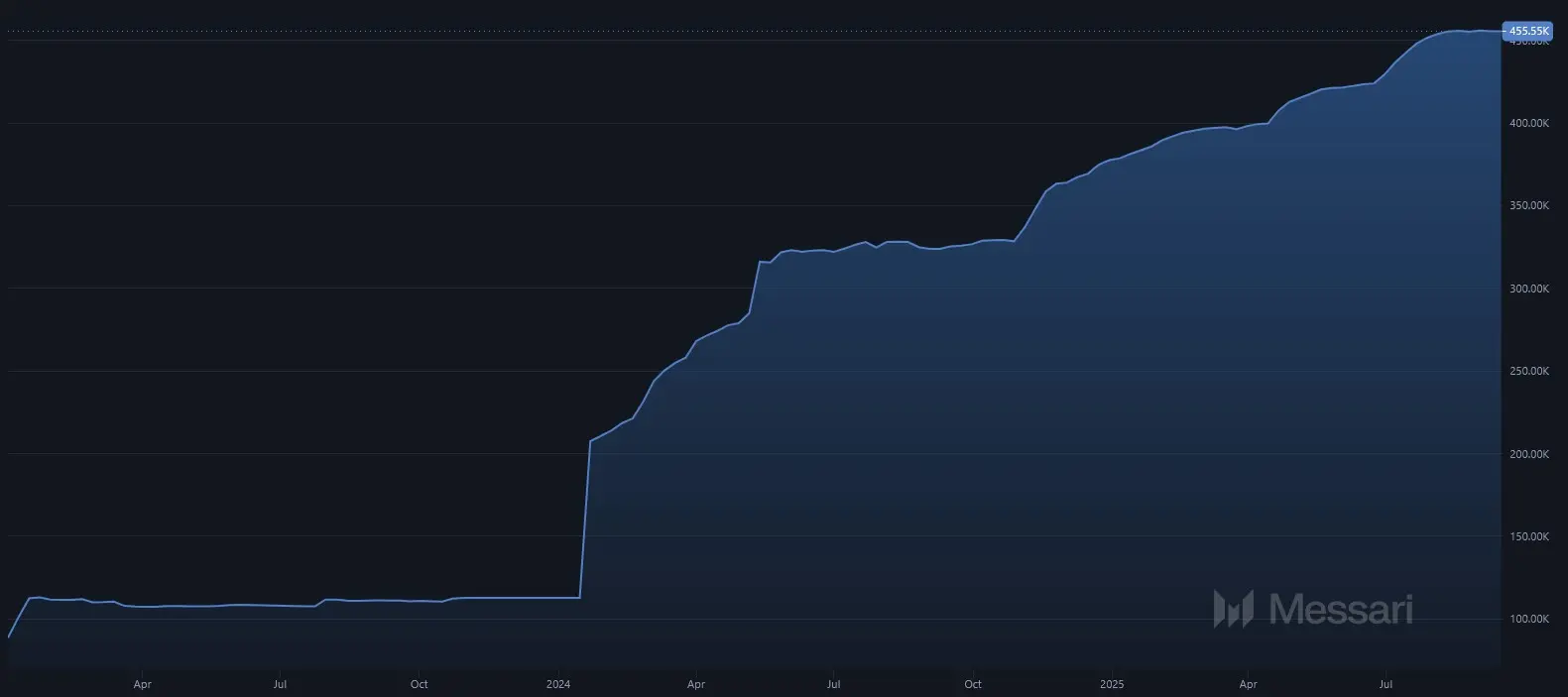Image resolution: width=1568 pixels, height=697 pixels.
Task: Click the 200.00K y-axis label
Action: coord(1528,454)
